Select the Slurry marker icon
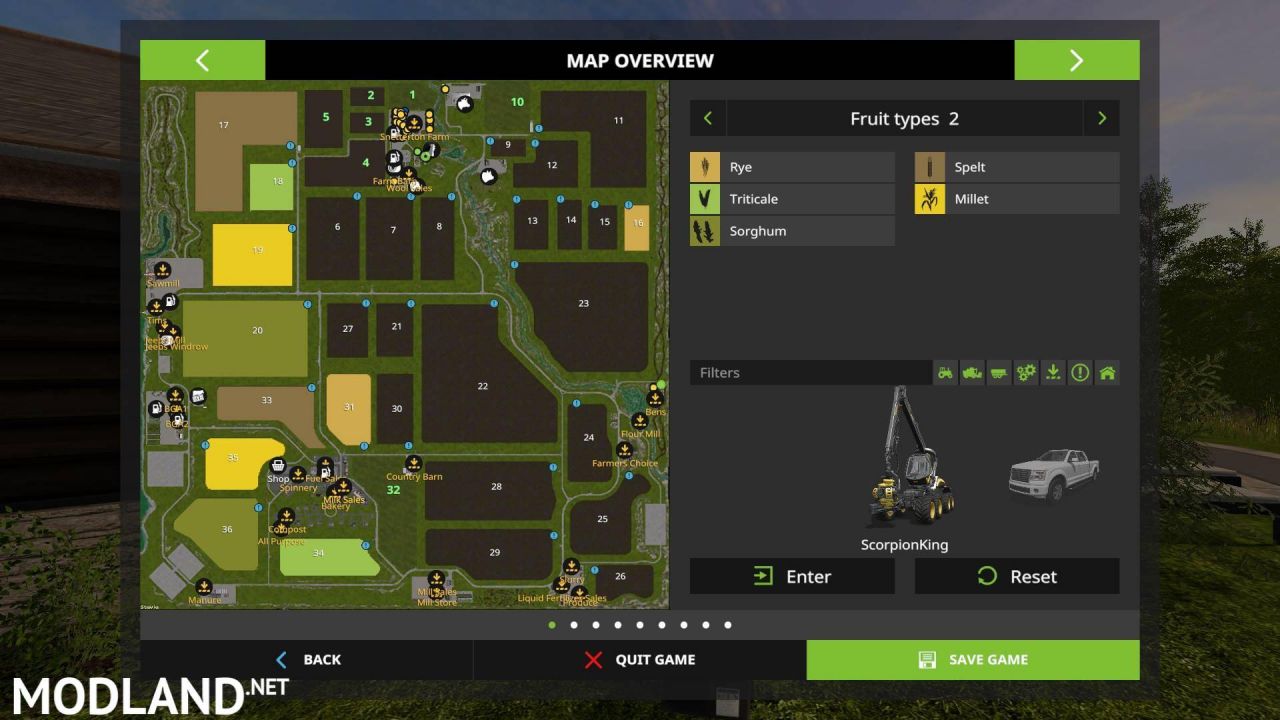Viewport: 1280px width, 720px height. click(x=572, y=567)
